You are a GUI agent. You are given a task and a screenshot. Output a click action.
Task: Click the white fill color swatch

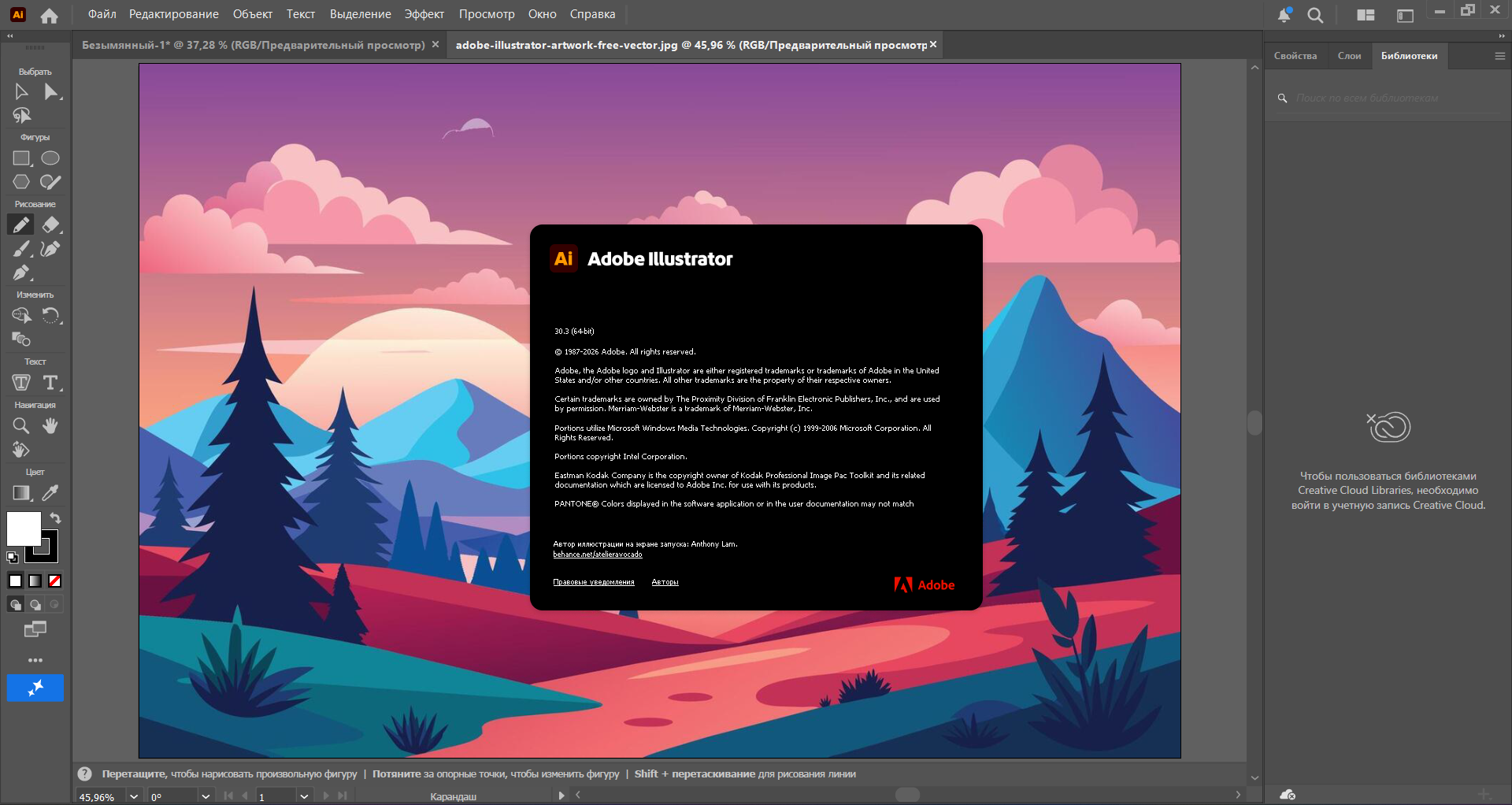pos(22,528)
